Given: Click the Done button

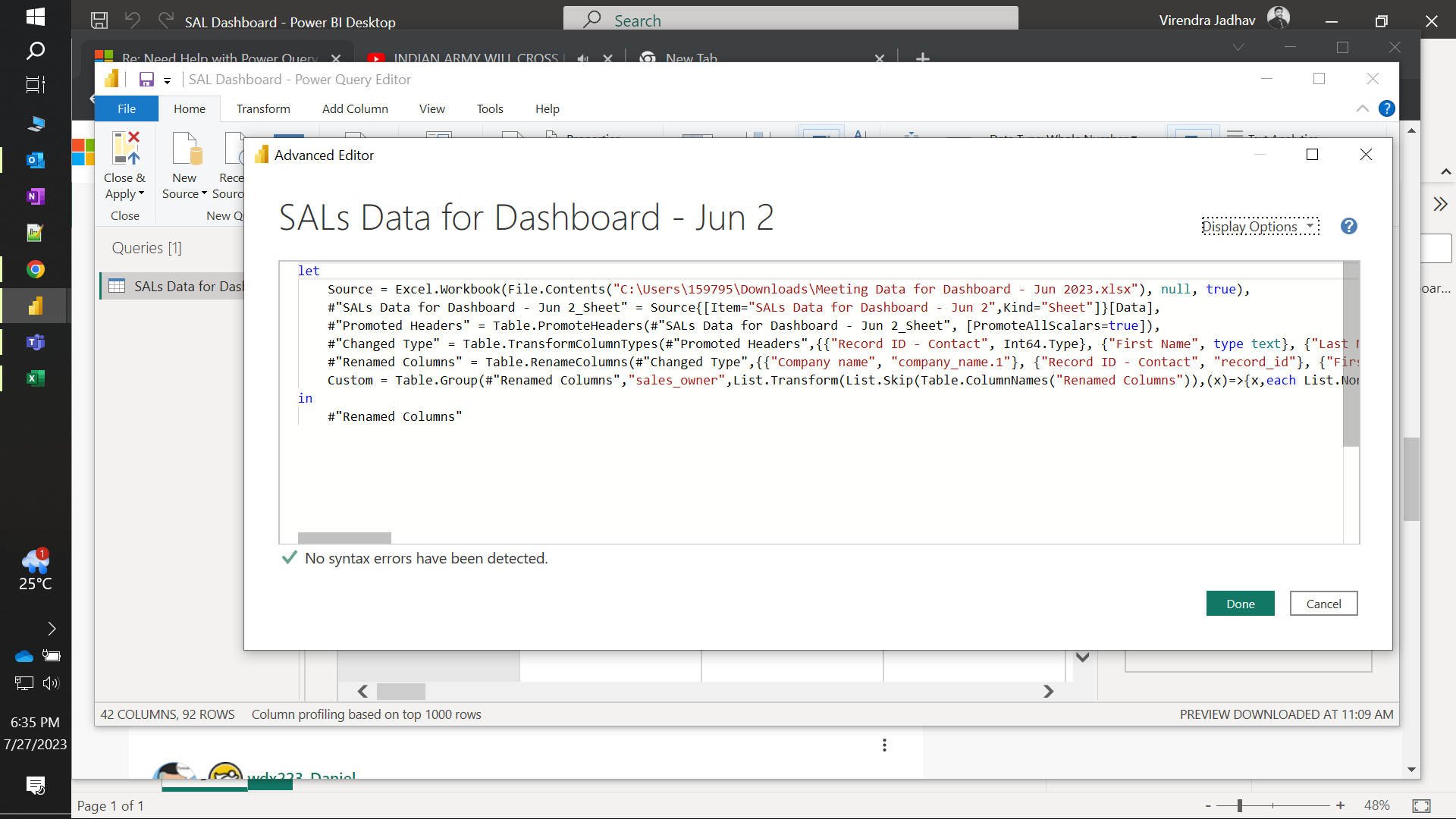Looking at the screenshot, I should pyautogui.click(x=1240, y=604).
